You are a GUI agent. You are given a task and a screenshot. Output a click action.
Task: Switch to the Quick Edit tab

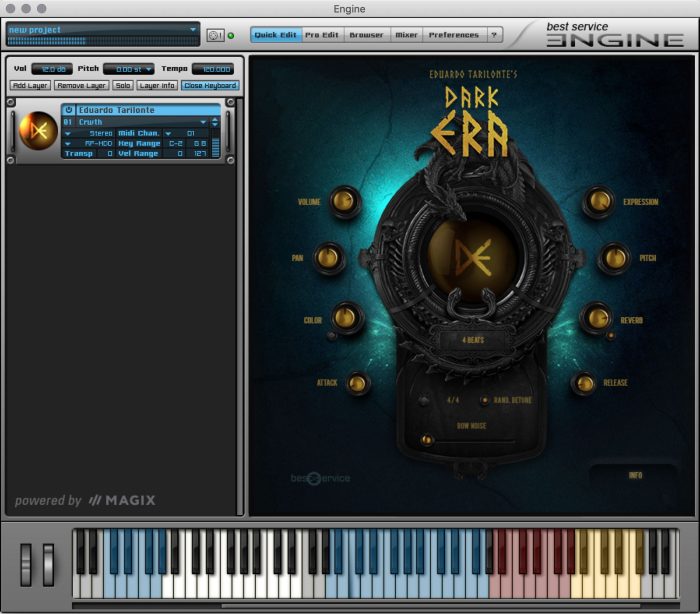pos(276,35)
